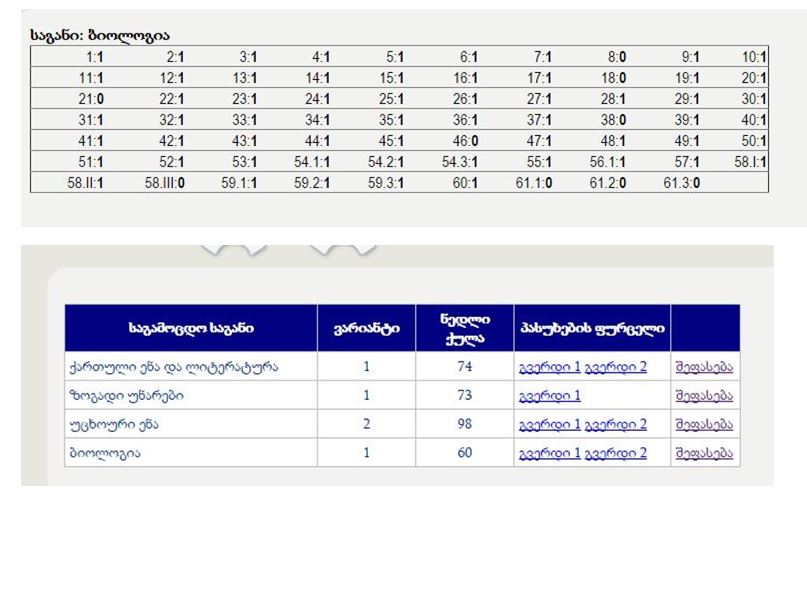Click answer cell 10:1

(x=755, y=57)
